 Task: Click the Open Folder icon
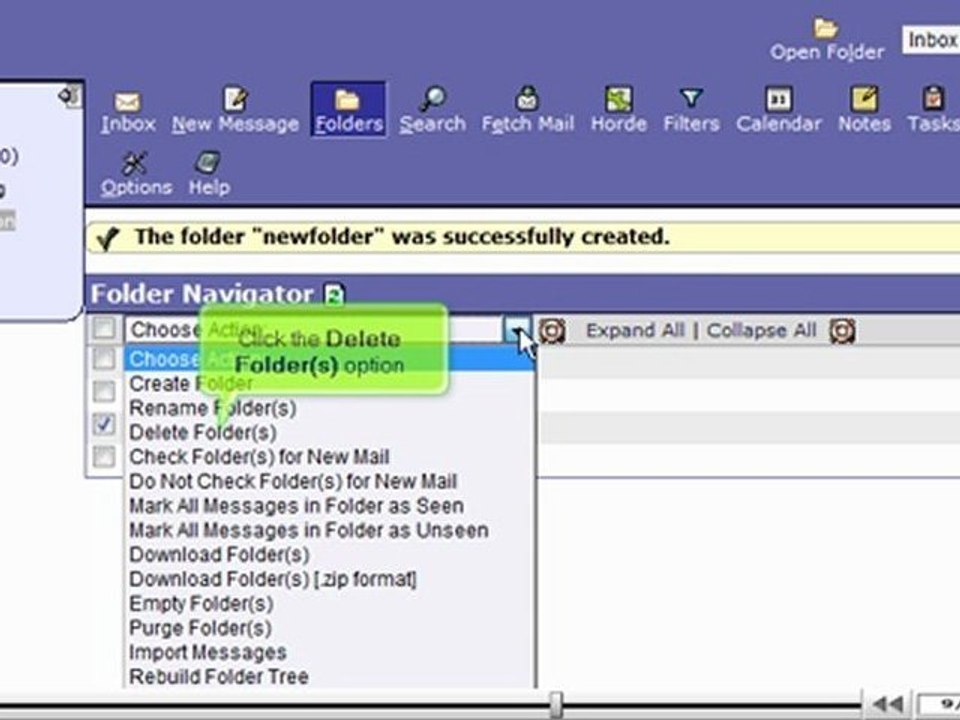coord(825,28)
